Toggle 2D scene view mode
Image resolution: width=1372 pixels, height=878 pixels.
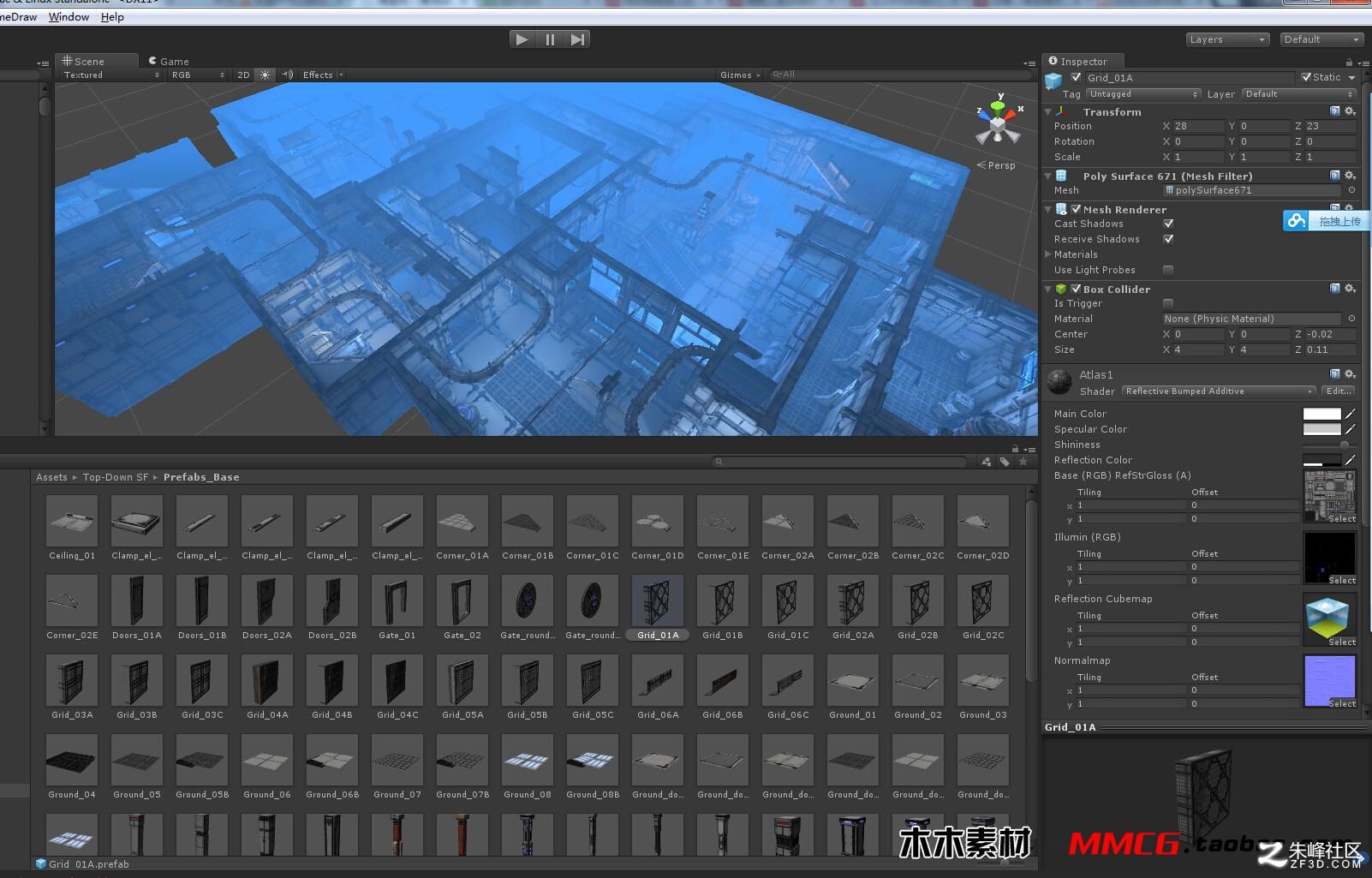click(243, 75)
